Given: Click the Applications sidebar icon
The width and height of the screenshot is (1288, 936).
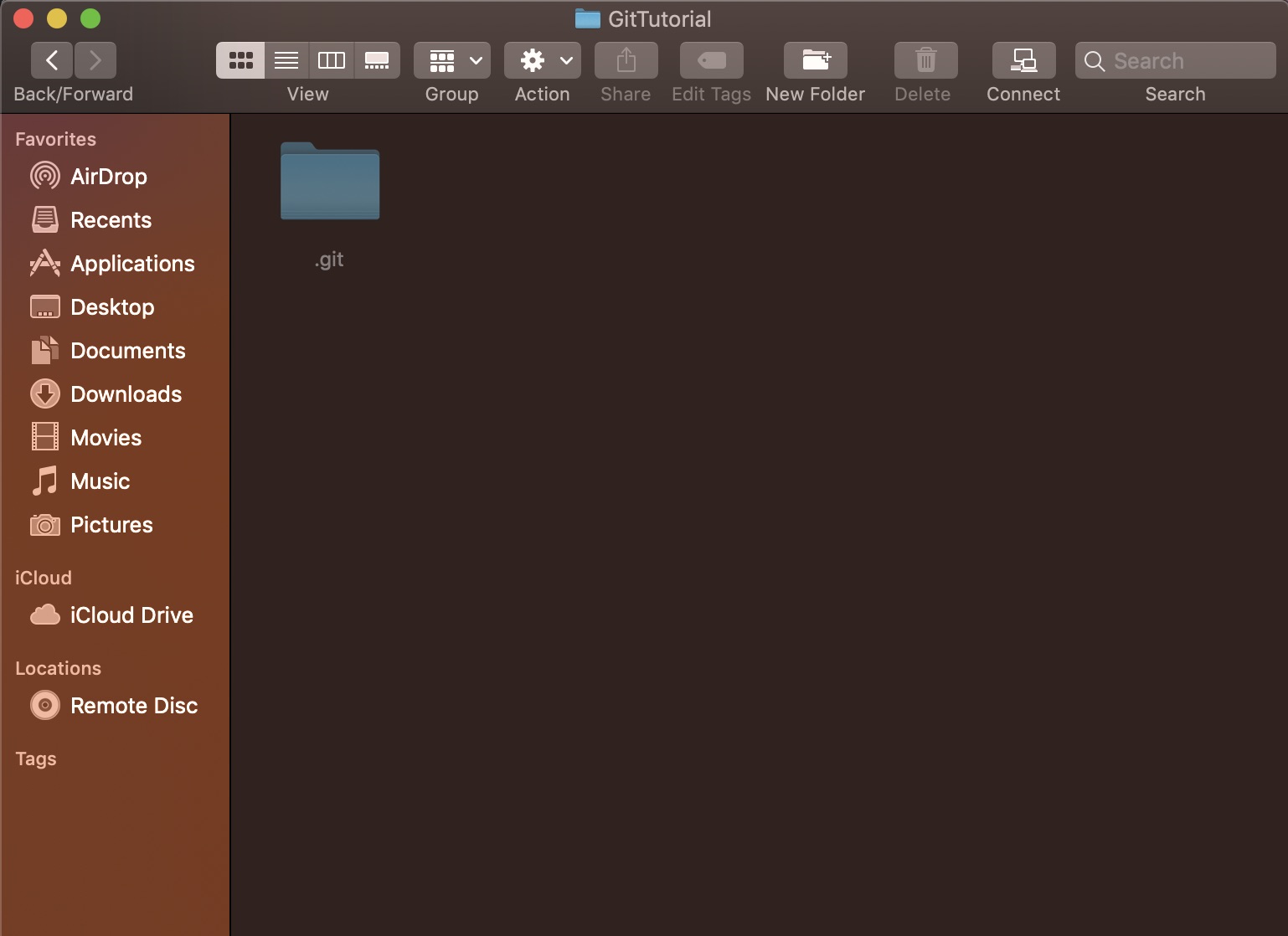Looking at the screenshot, I should click(x=45, y=263).
